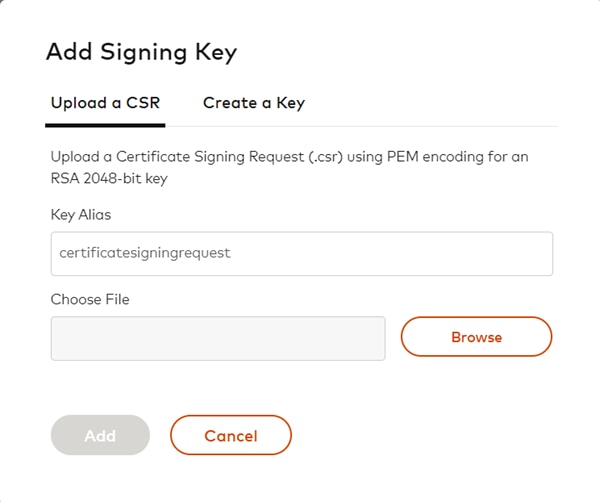Dismiss dialog with the Cancel button
Image resolution: width=600 pixels, height=502 pixels.
click(x=231, y=435)
